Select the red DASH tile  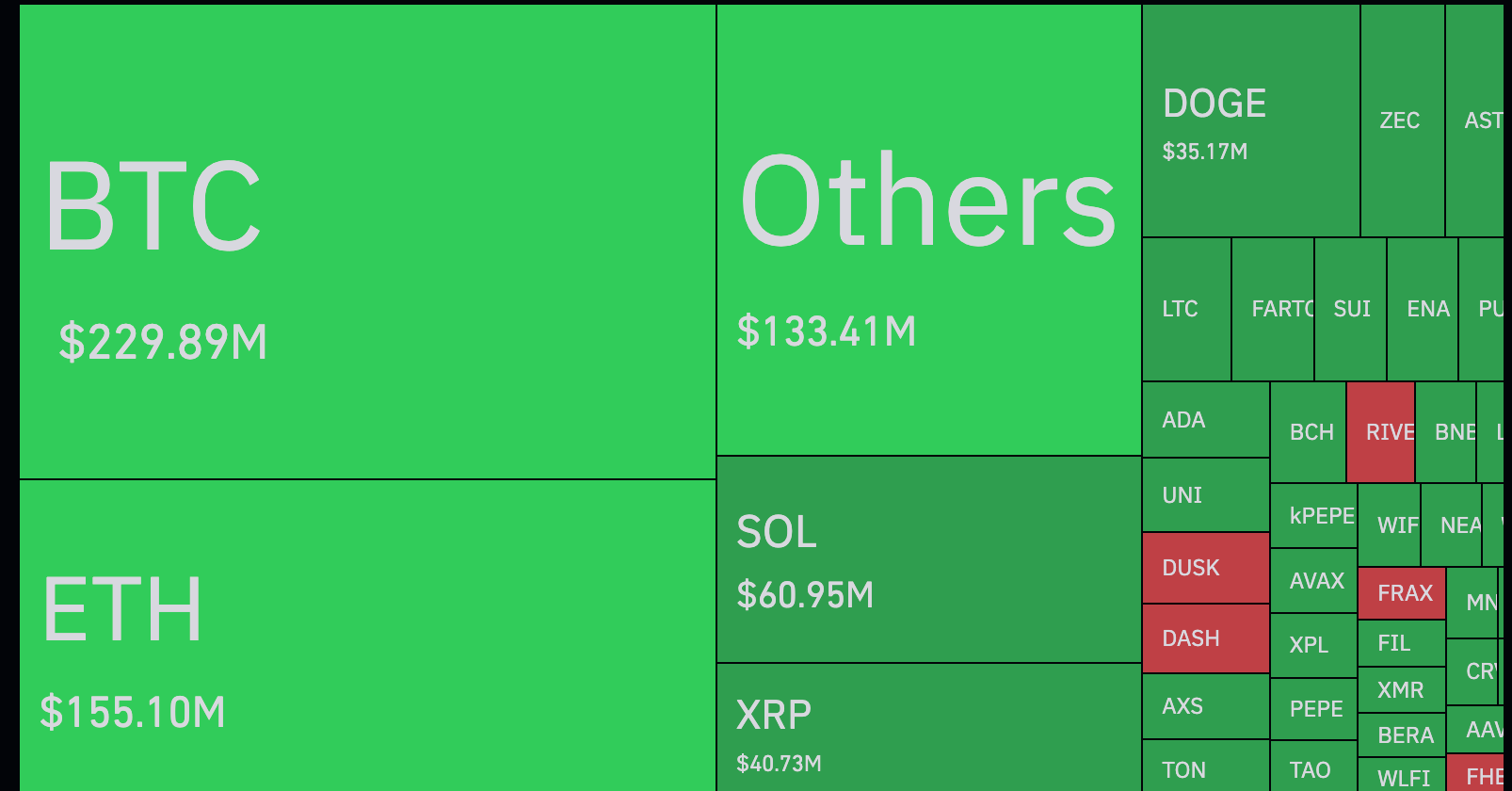click(1205, 638)
